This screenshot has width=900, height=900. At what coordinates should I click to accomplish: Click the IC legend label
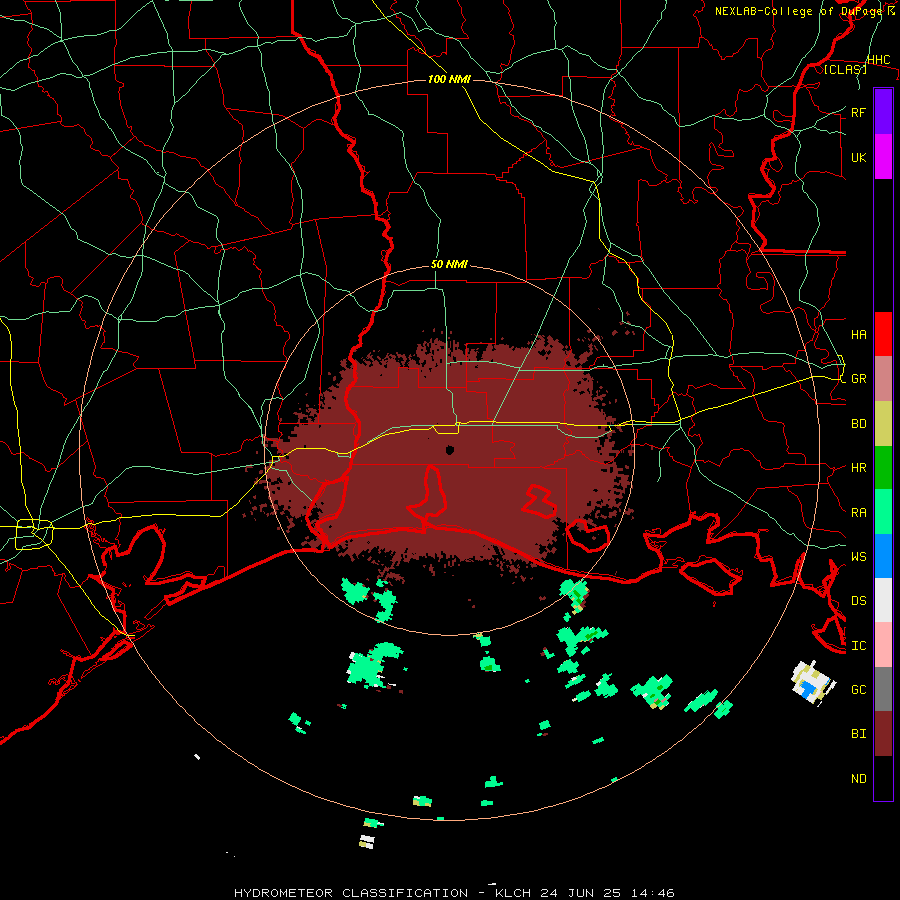pos(858,646)
